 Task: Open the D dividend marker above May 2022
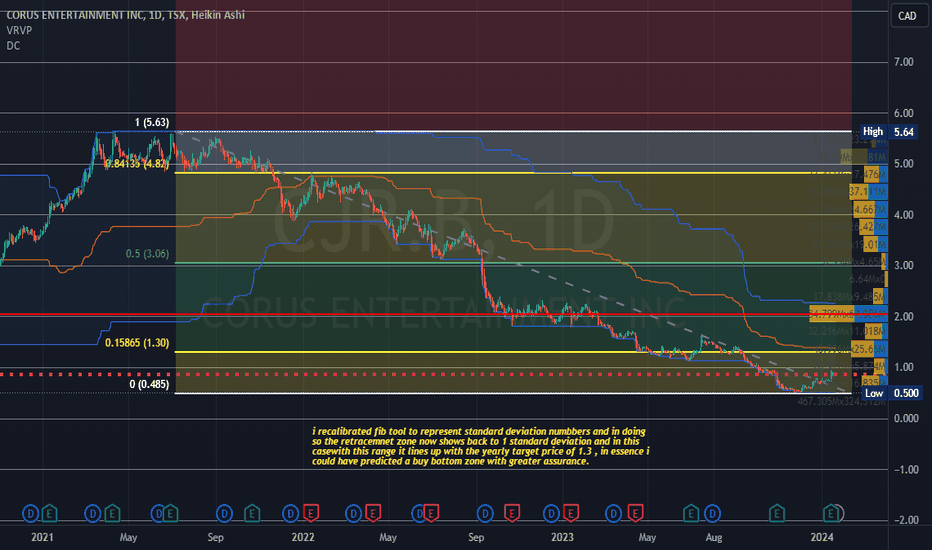tap(354, 513)
